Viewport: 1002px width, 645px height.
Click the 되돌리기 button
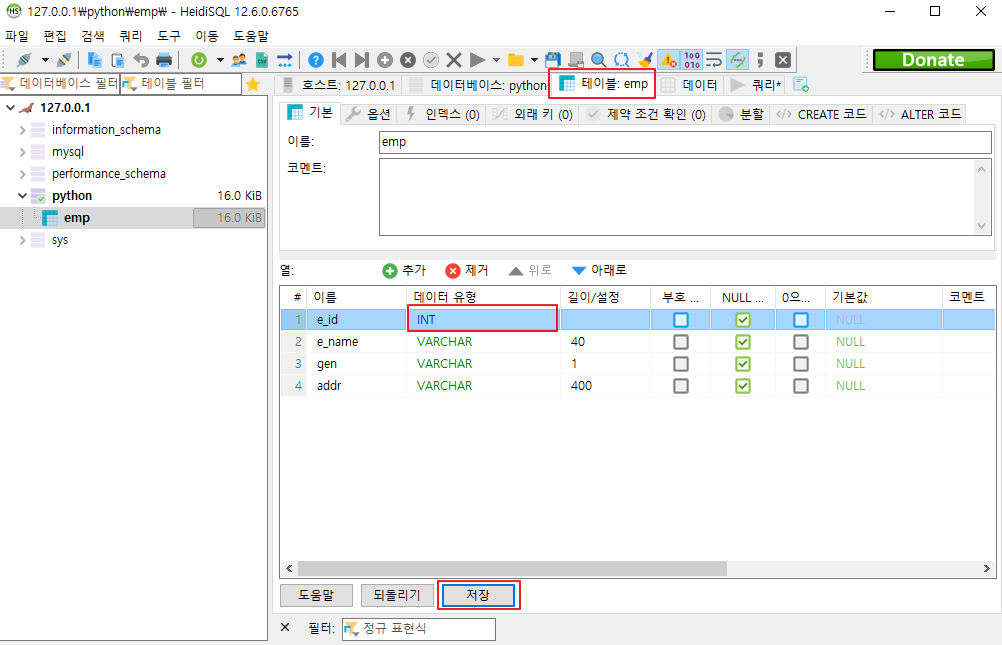397,595
